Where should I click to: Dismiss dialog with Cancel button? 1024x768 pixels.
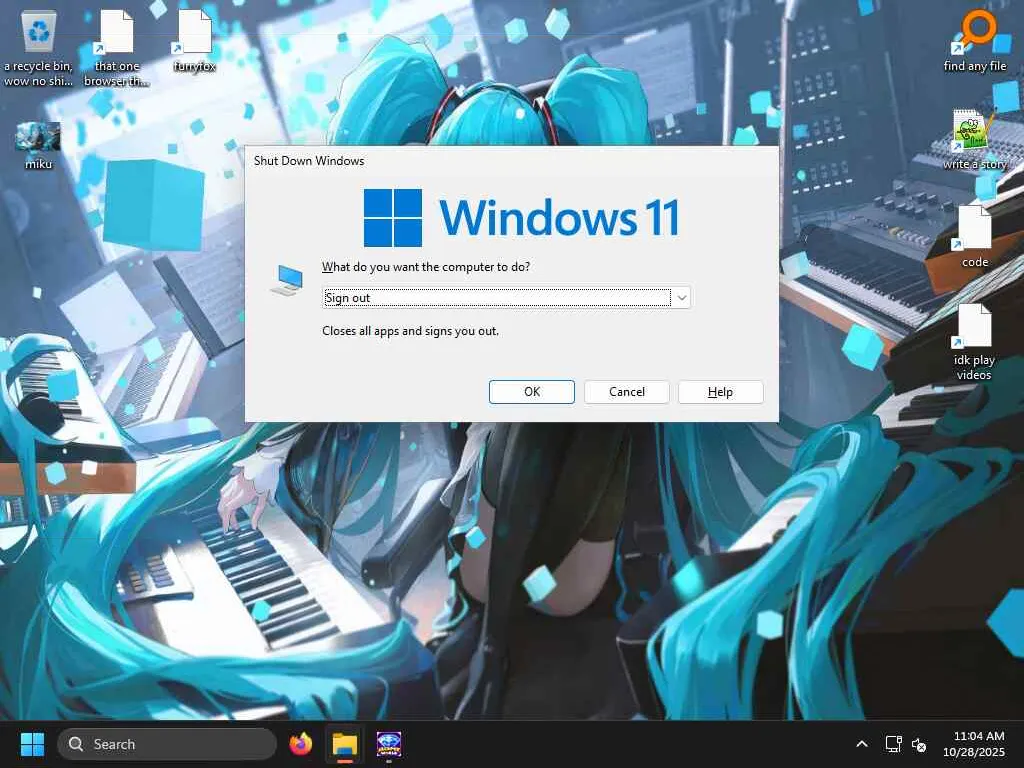coord(626,392)
